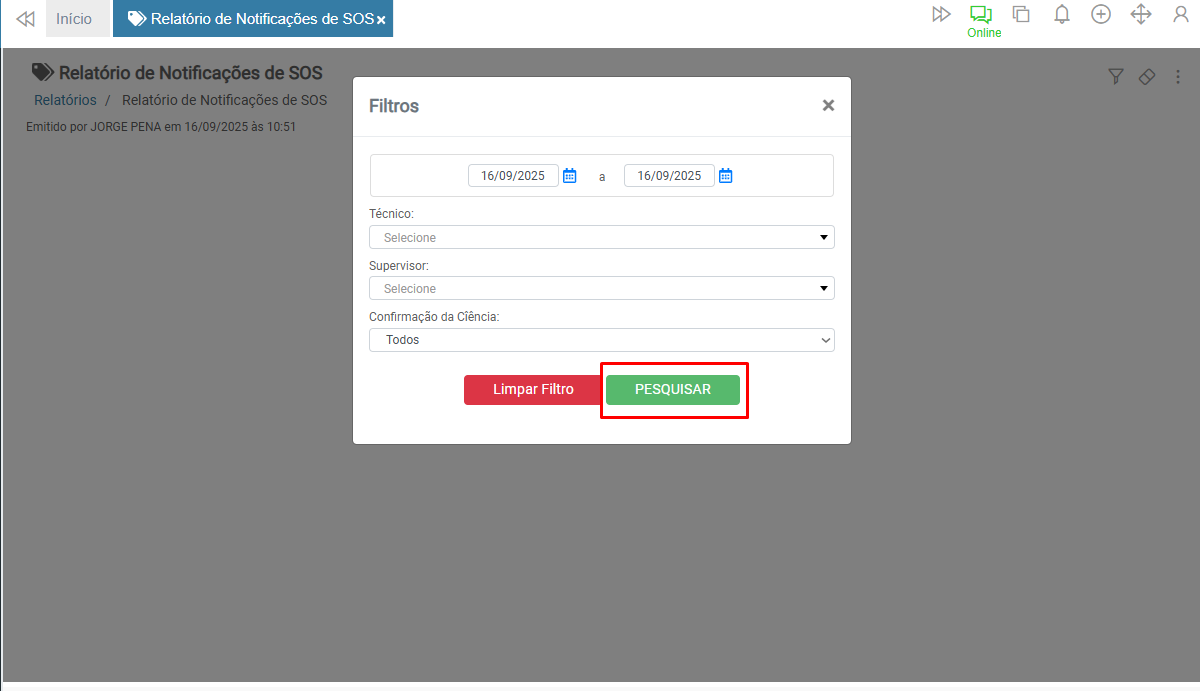The height and width of the screenshot is (691, 1200).
Task: Click the plus circle add icon
Action: pyautogui.click(x=1101, y=14)
